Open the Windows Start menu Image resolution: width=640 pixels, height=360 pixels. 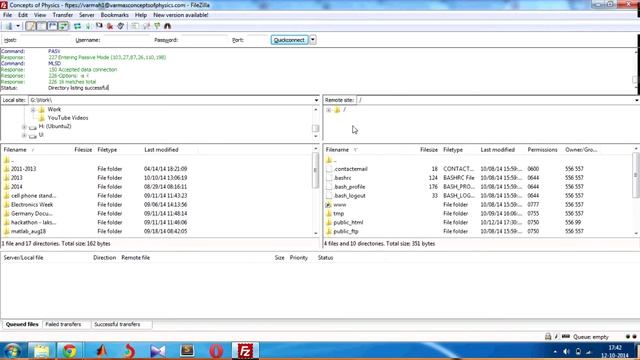13,351
